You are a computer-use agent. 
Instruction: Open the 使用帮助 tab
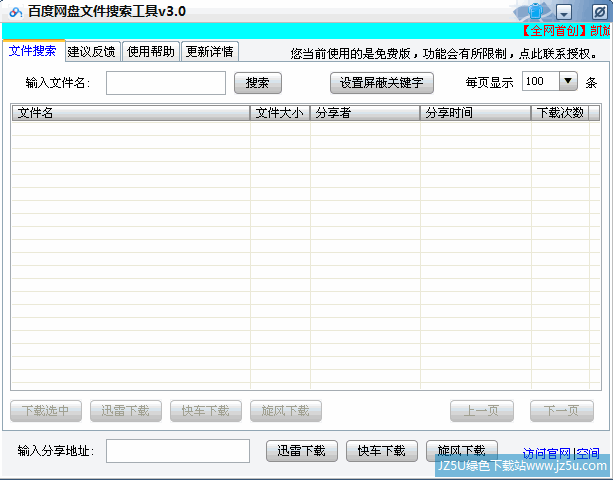tap(151, 52)
